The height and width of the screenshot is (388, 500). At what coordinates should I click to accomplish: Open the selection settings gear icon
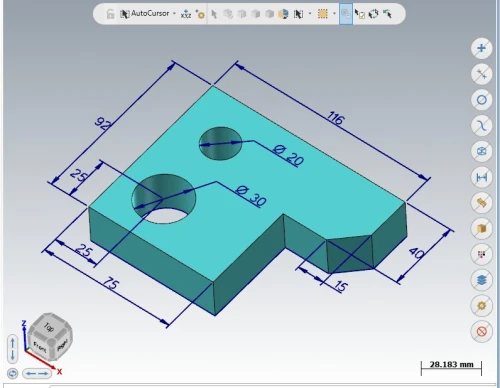(x=200, y=14)
